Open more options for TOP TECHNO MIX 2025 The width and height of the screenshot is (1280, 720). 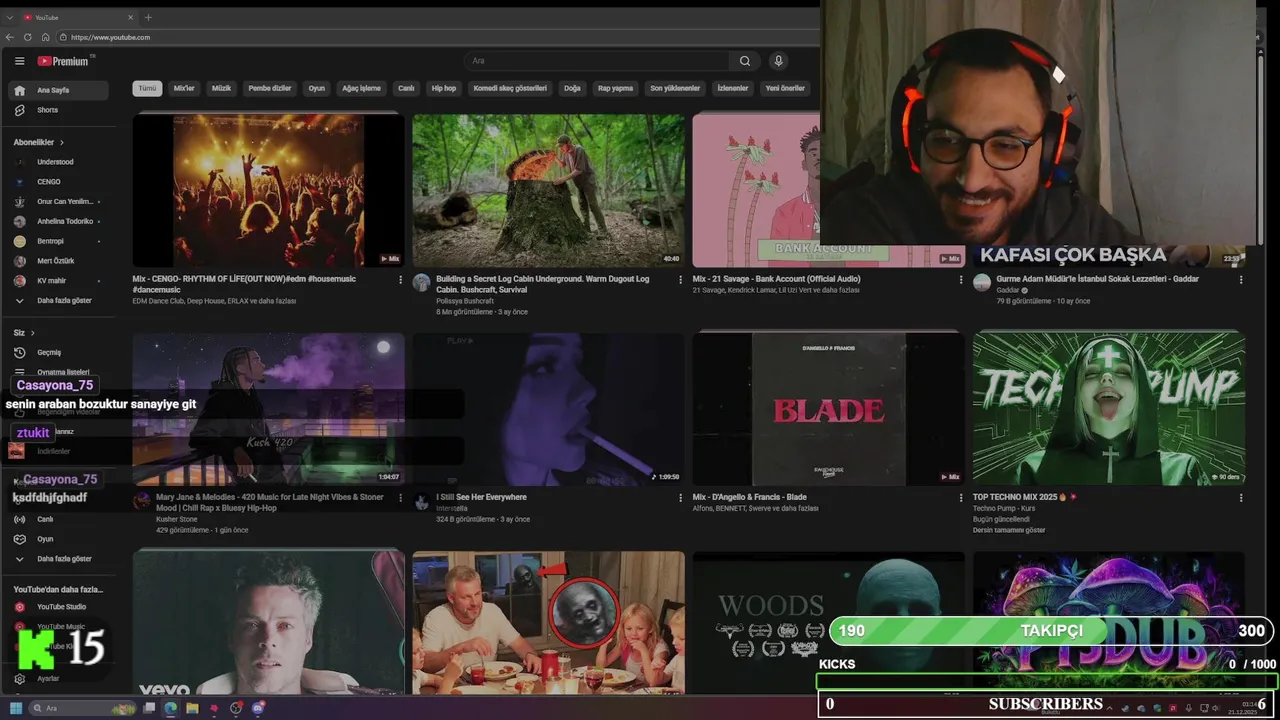coord(1241,498)
